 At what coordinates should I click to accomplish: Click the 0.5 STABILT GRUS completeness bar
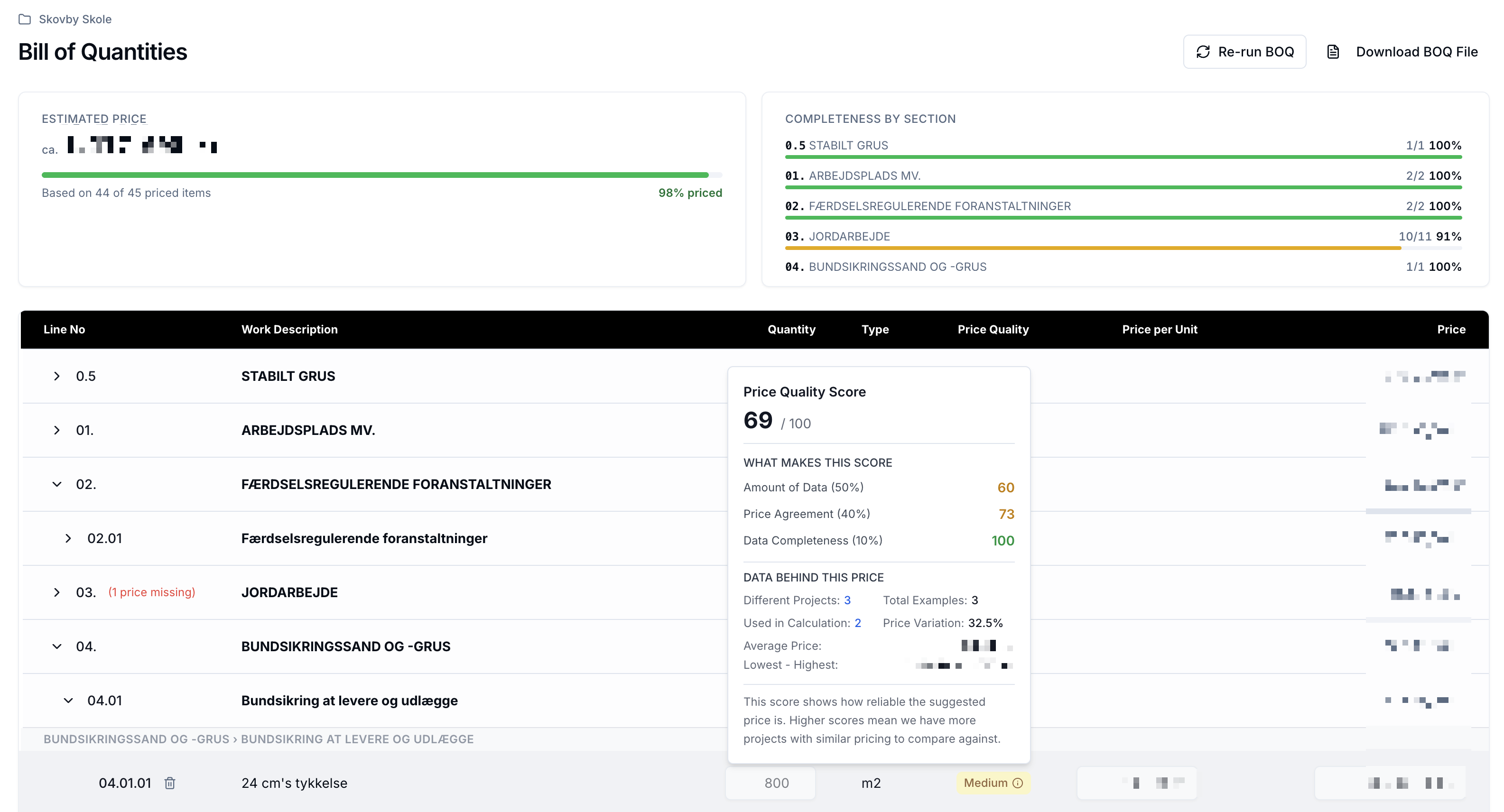pos(1123,157)
